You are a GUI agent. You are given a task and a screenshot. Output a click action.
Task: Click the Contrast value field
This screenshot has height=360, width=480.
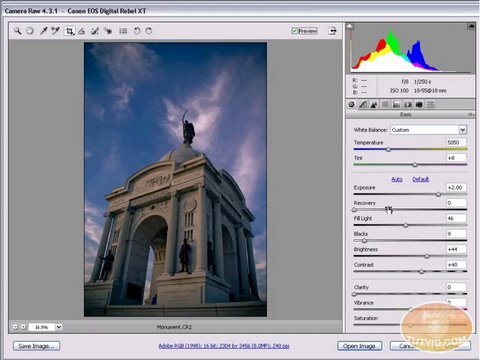click(456, 265)
